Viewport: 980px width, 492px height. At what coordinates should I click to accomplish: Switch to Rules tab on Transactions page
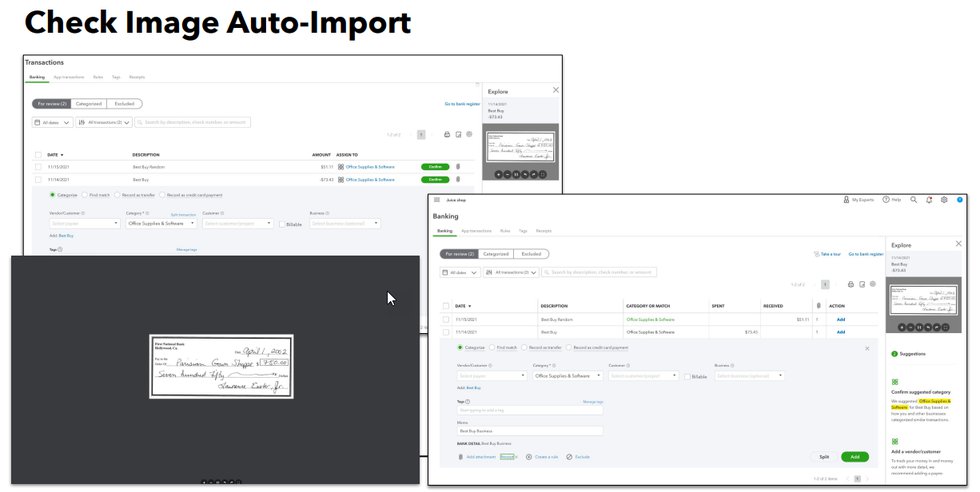[98, 76]
